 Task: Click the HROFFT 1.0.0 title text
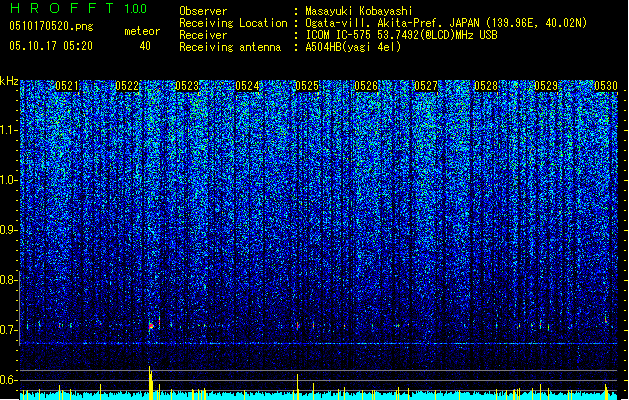[x=78, y=8]
